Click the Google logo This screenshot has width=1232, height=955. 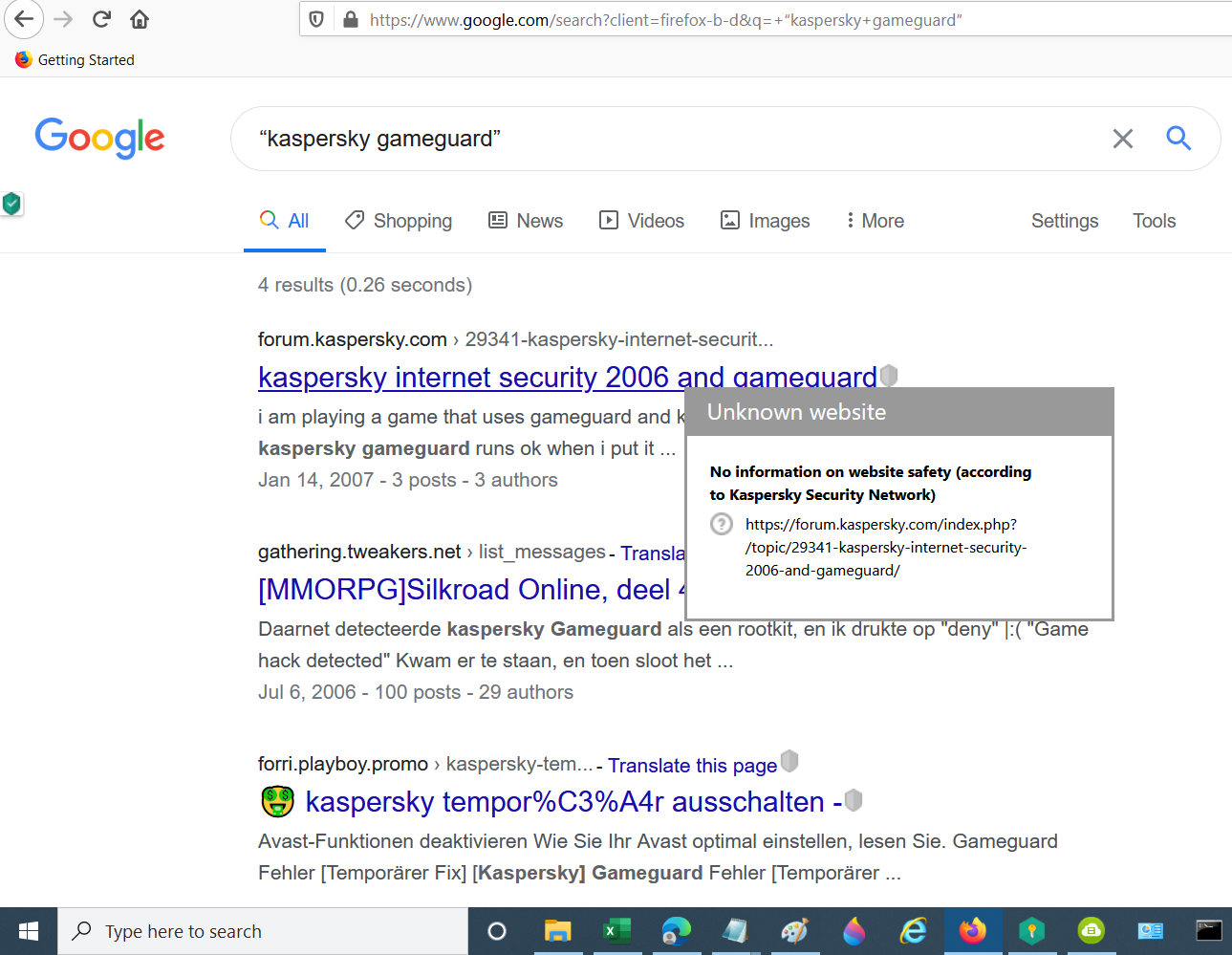(x=99, y=138)
